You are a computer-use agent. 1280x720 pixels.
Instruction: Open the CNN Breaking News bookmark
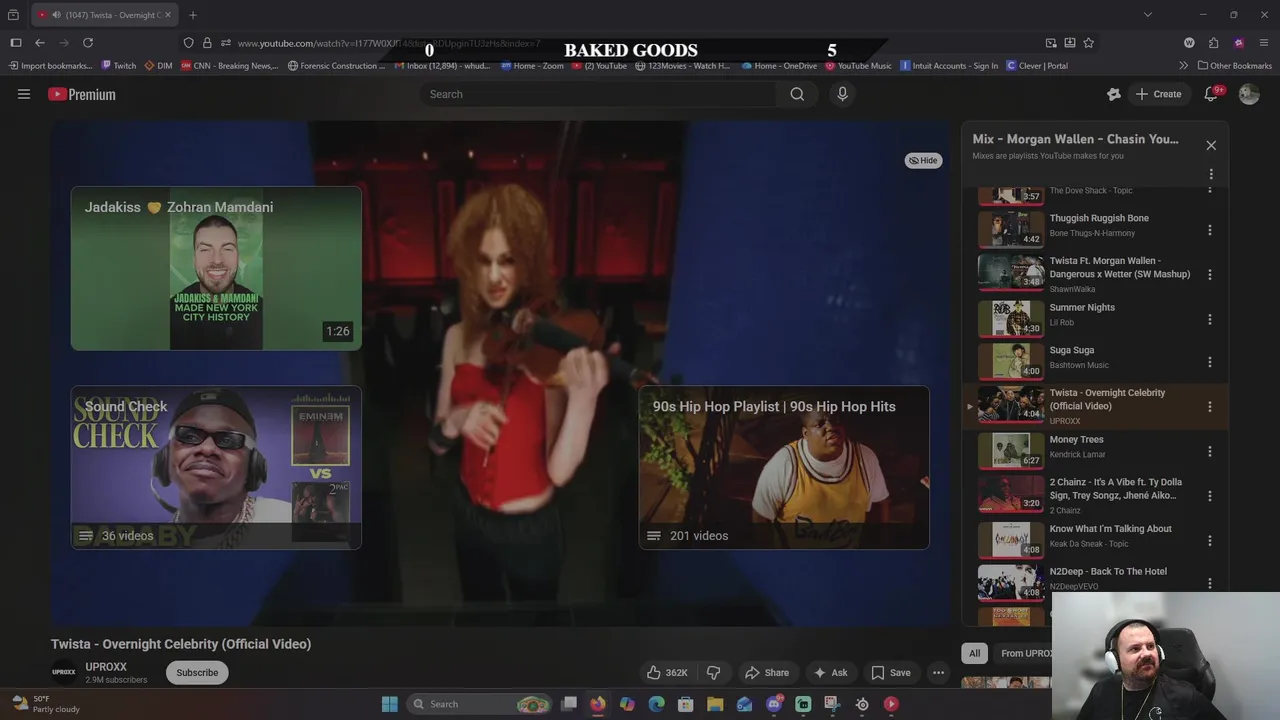pos(231,66)
